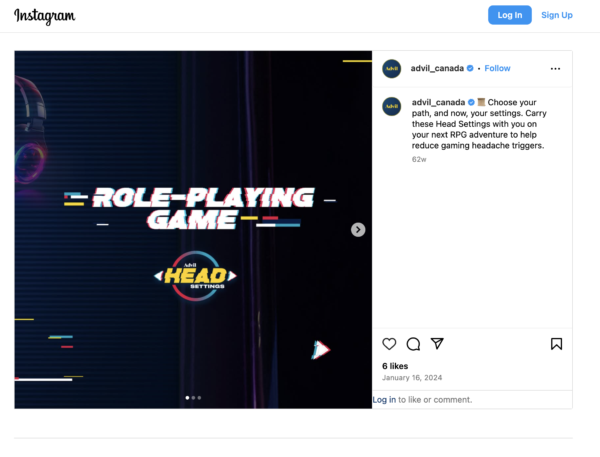Open the three-dot more options menu

pyautogui.click(x=555, y=69)
